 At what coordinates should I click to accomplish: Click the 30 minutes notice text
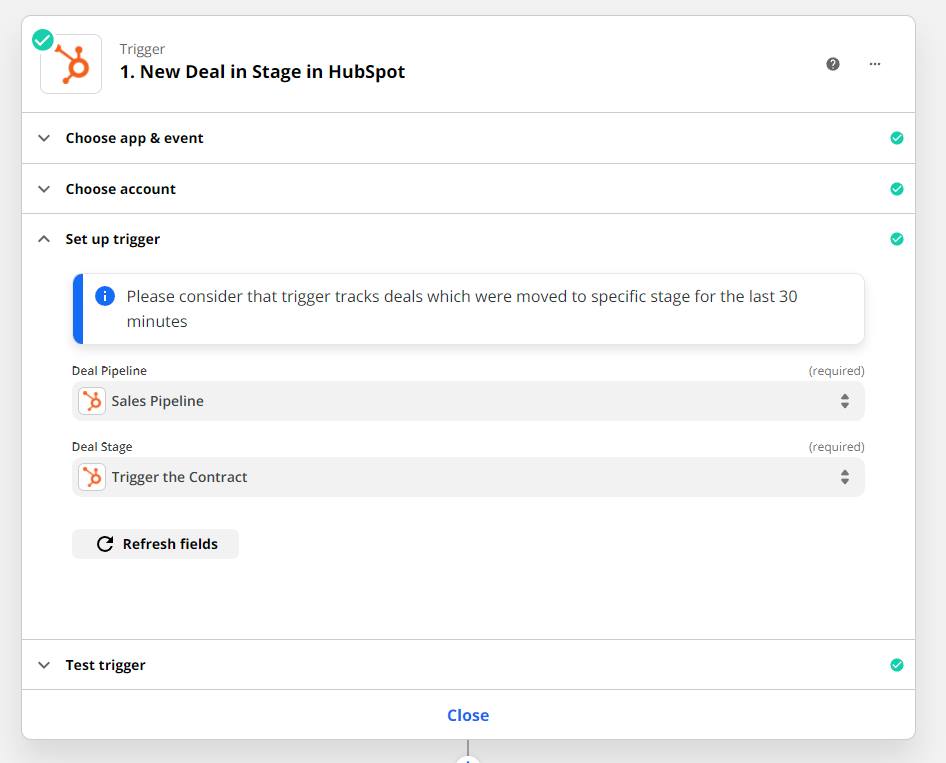tap(462, 309)
